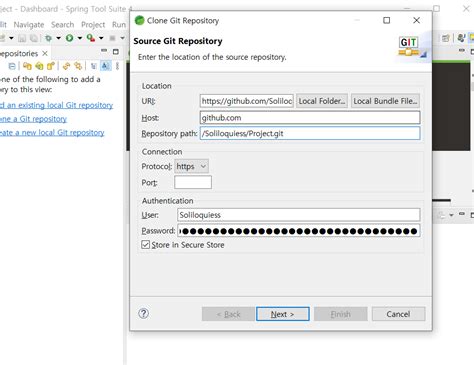The height and width of the screenshot is (365, 474).
Task: Toggle the highlighted link-with-selection button
Action: coord(105,66)
